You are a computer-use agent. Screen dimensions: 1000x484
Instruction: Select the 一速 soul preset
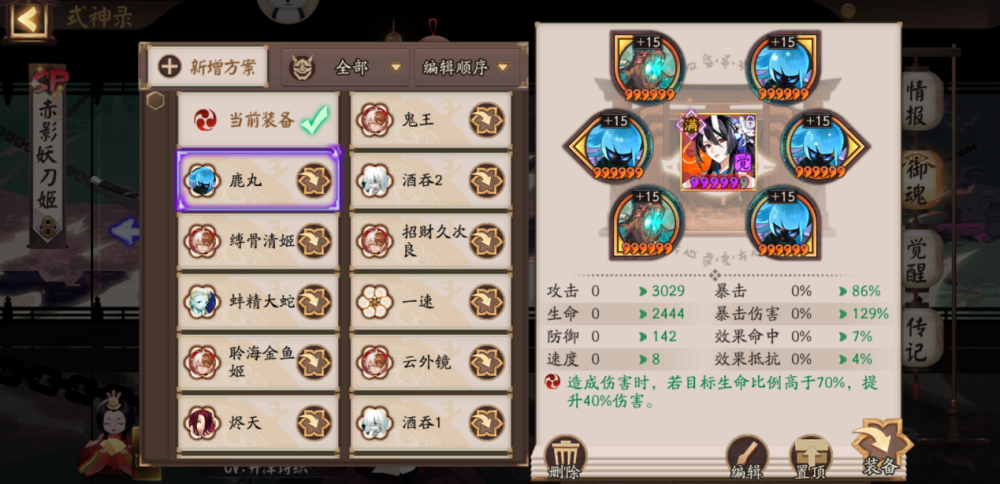click(x=430, y=302)
